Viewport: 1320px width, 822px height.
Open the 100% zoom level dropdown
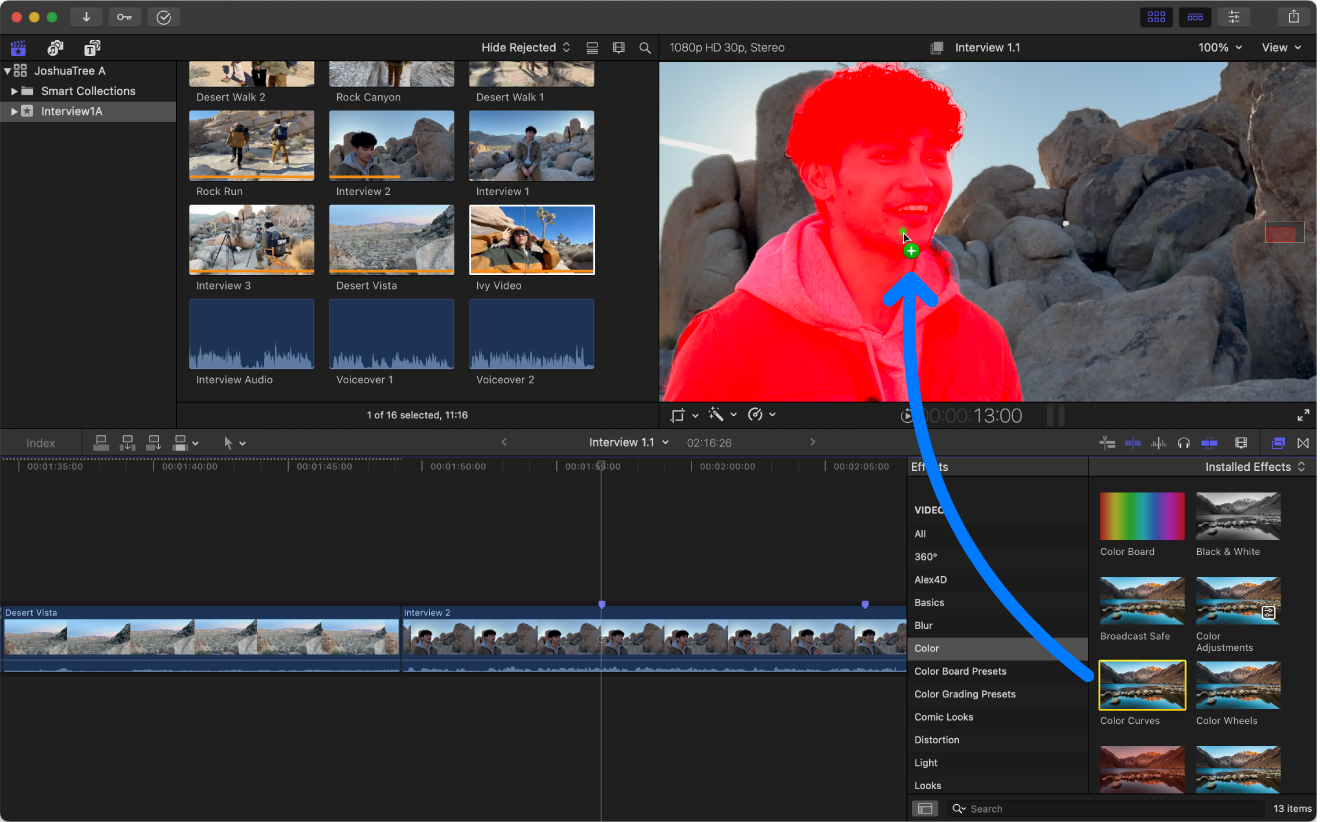point(1219,47)
